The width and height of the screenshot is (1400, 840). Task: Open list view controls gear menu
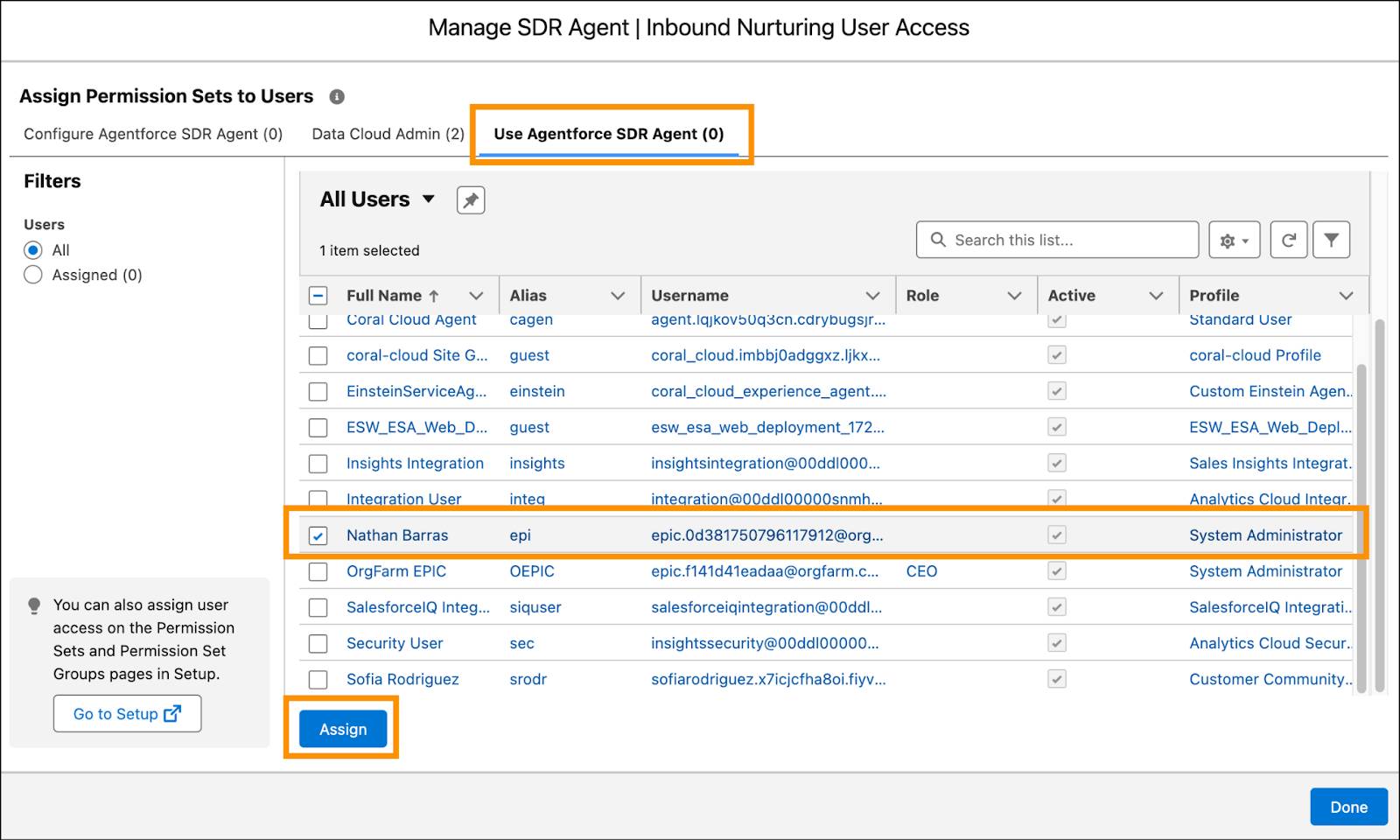1234,240
